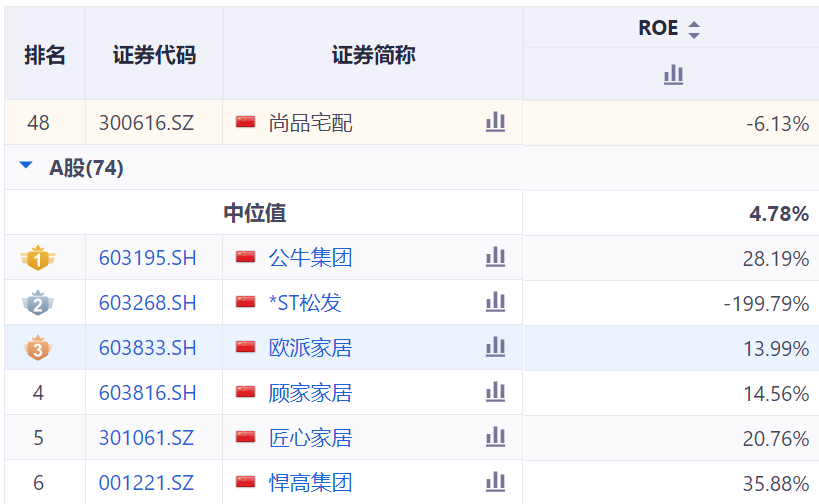Click the 证券代码 column header
The width and height of the screenshot is (819, 504).
pyautogui.click(x=154, y=55)
